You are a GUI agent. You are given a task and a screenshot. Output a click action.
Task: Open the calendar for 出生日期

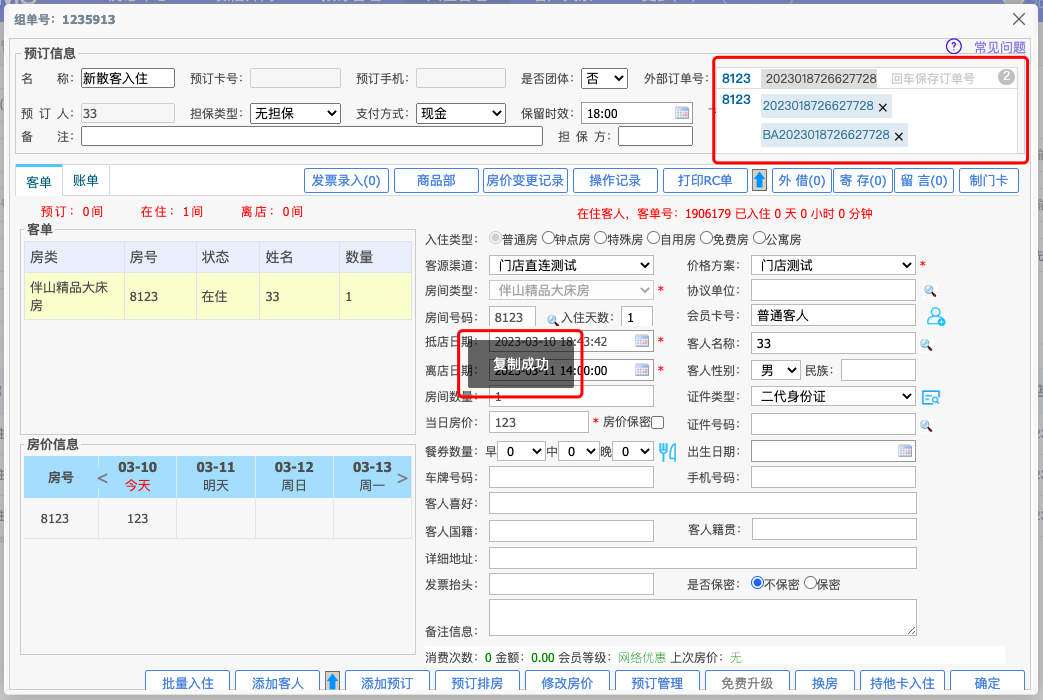(x=905, y=451)
